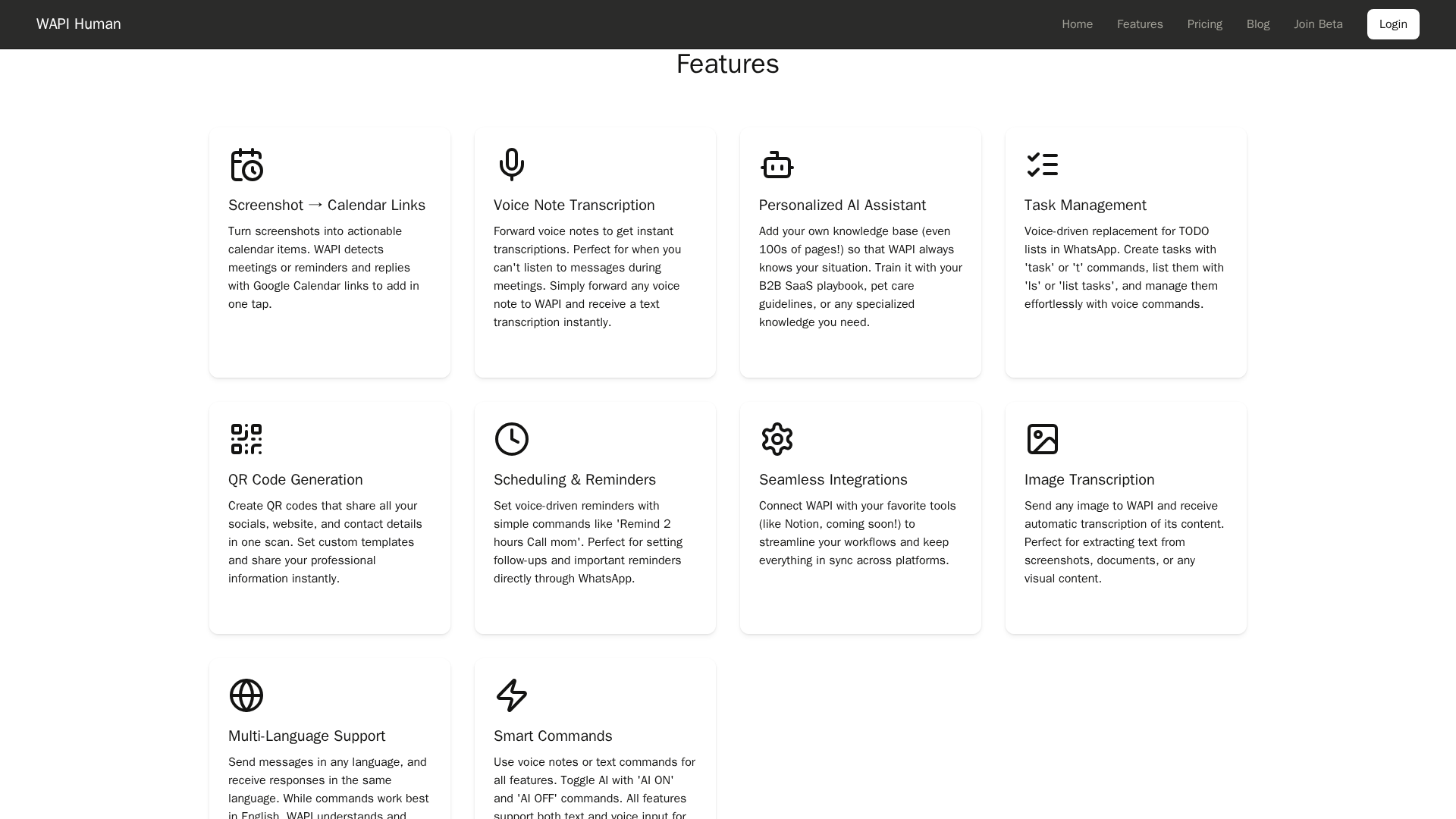The width and height of the screenshot is (1456, 819).
Task: Click the globe icon on Multi-Language Support card
Action: (x=246, y=695)
